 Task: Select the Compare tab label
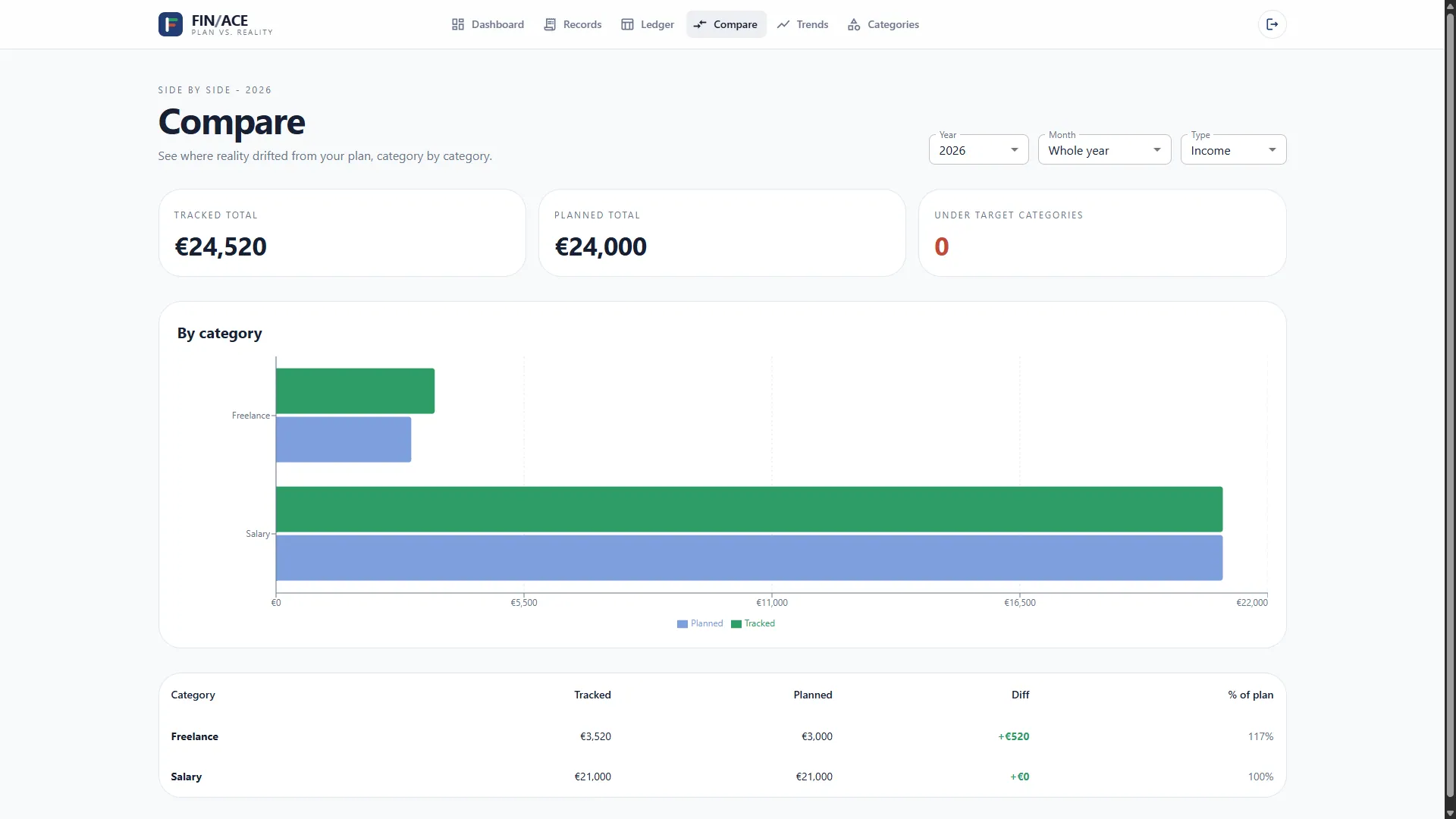735,24
